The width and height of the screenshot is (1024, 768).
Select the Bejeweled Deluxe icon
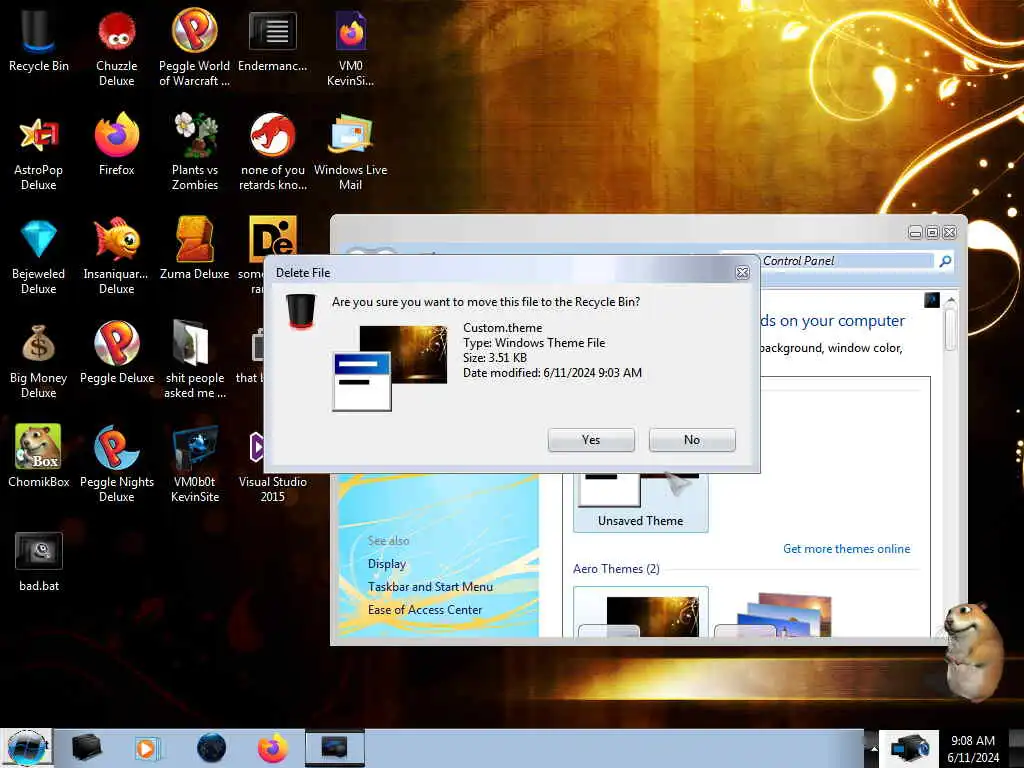coord(38,255)
